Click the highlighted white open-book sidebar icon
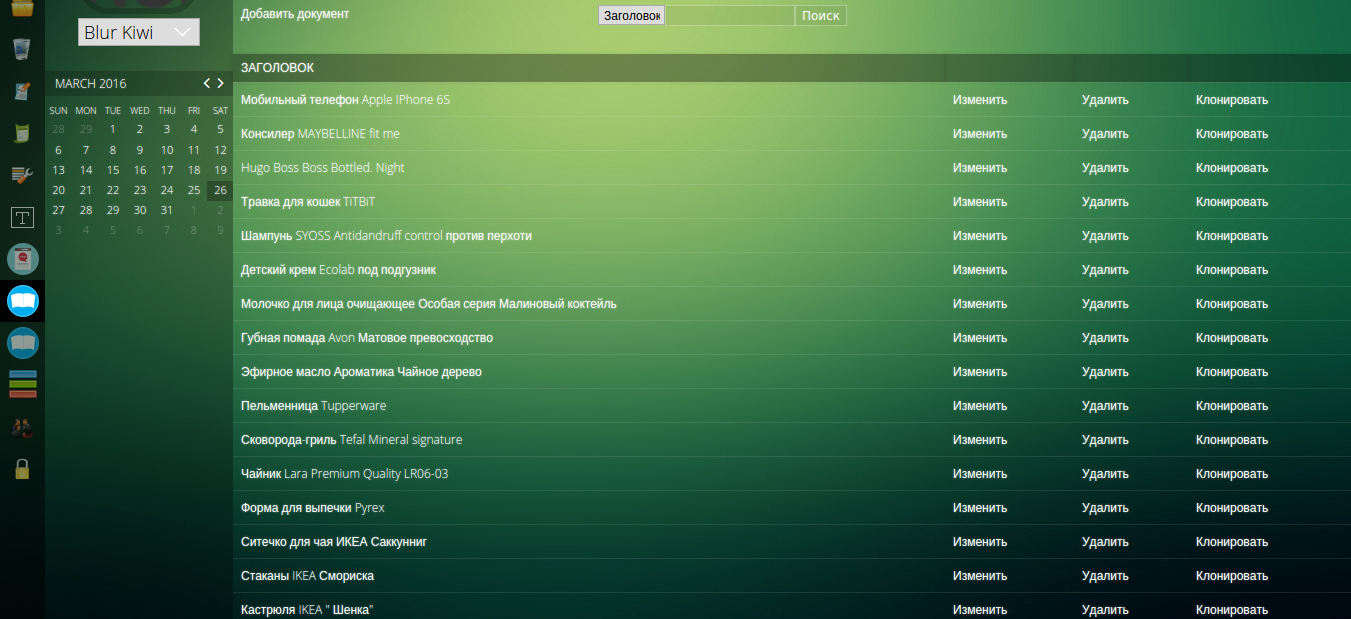1351x619 pixels. pyautogui.click(x=22, y=301)
